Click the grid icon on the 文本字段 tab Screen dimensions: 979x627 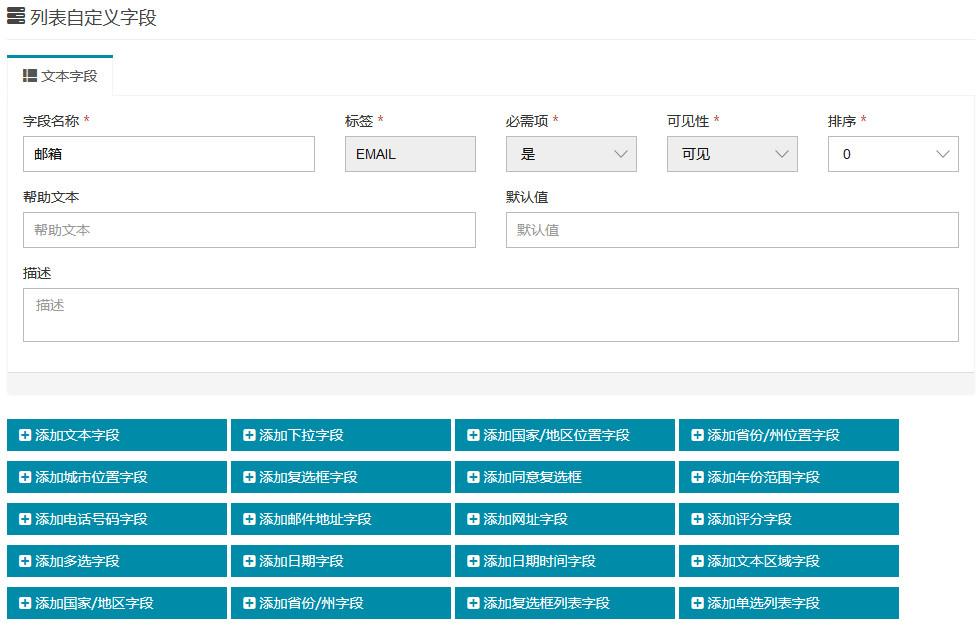tap(29, 76)
